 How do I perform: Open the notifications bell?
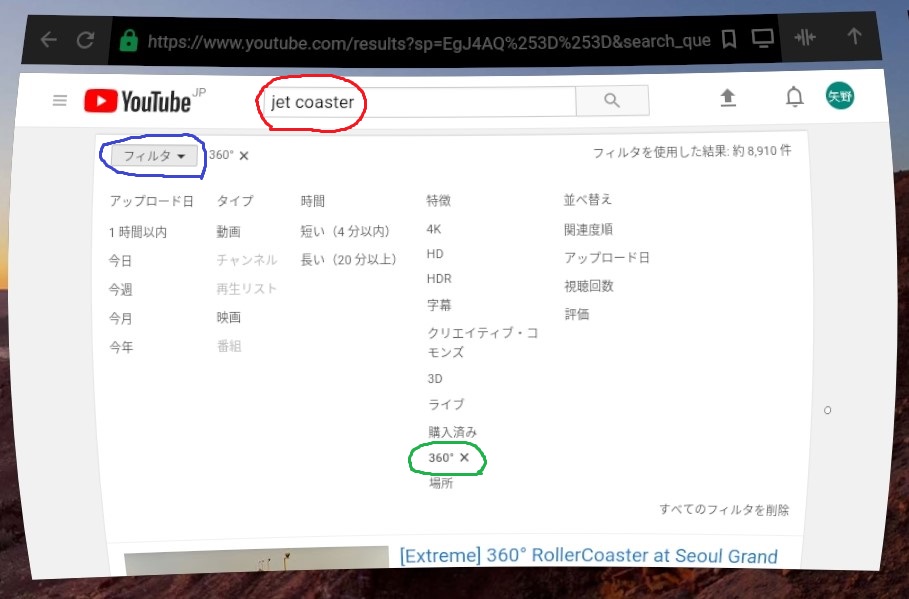point(794,97)
